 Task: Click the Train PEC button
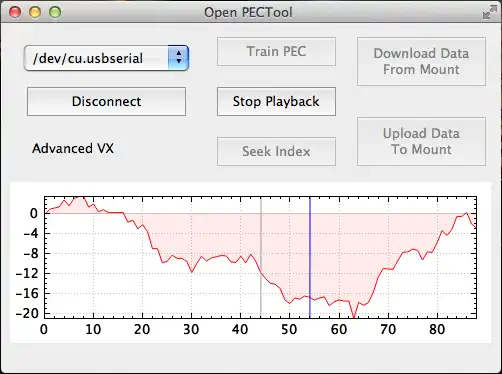276,51
